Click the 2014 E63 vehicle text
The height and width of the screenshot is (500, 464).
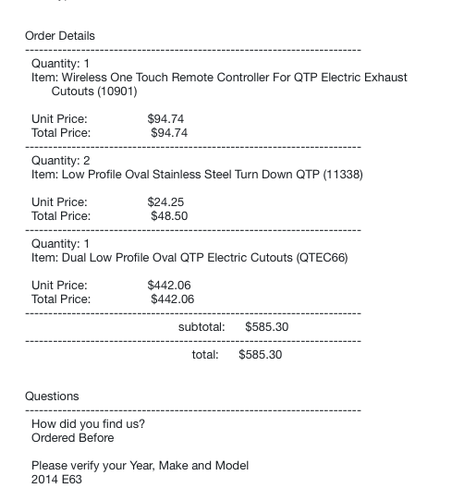click(x=57, y=479)
